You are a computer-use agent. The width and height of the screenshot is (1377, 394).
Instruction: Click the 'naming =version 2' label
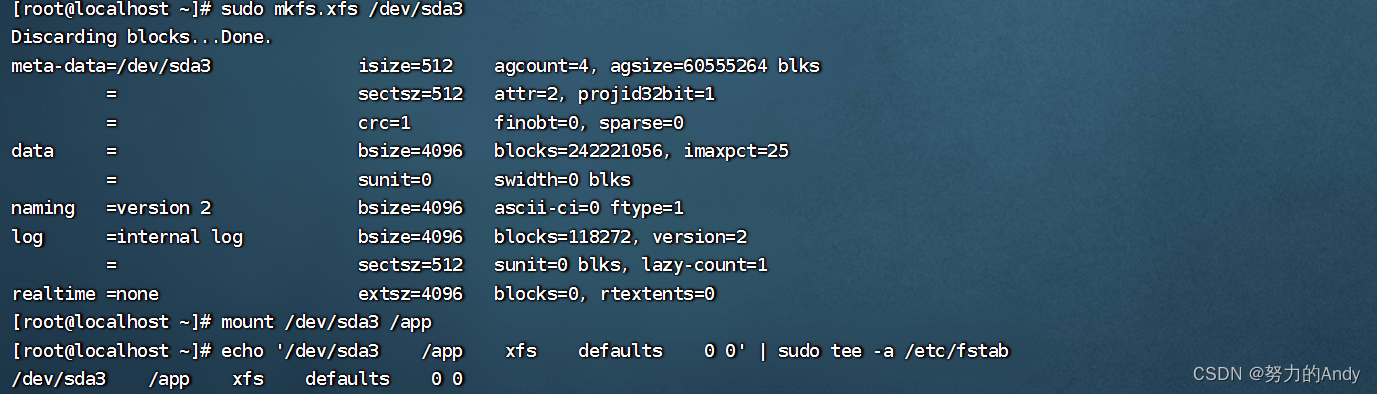point(111,209)
